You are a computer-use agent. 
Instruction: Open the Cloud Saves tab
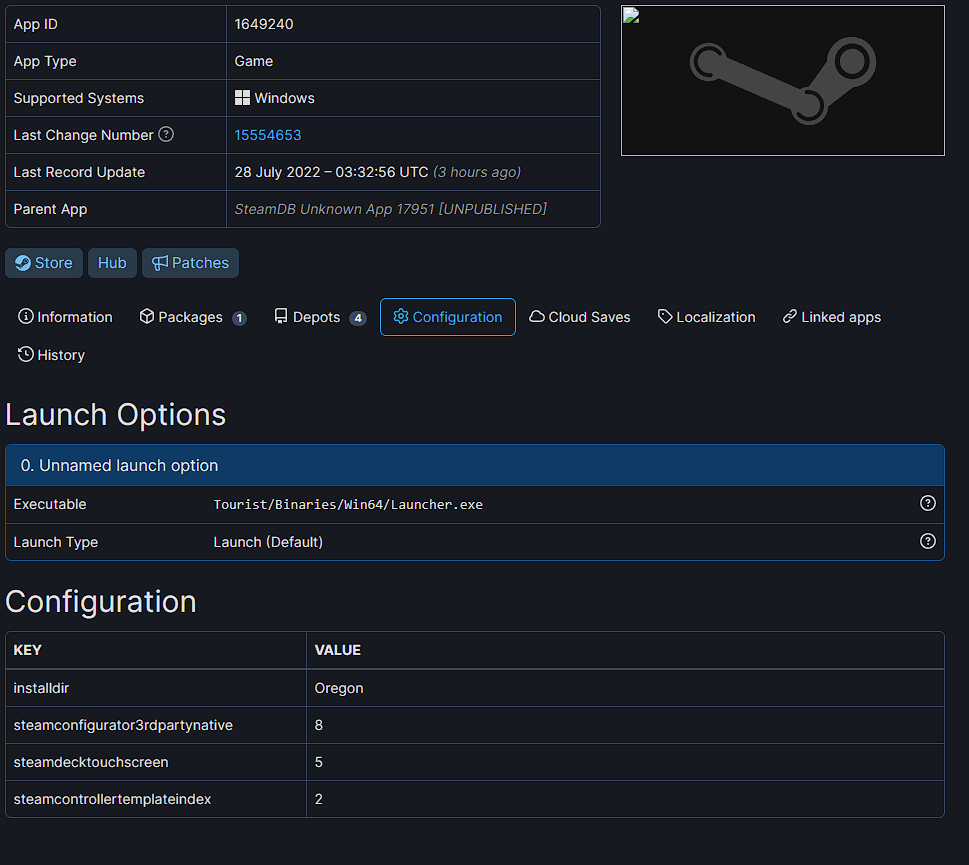tap(580, 317)
